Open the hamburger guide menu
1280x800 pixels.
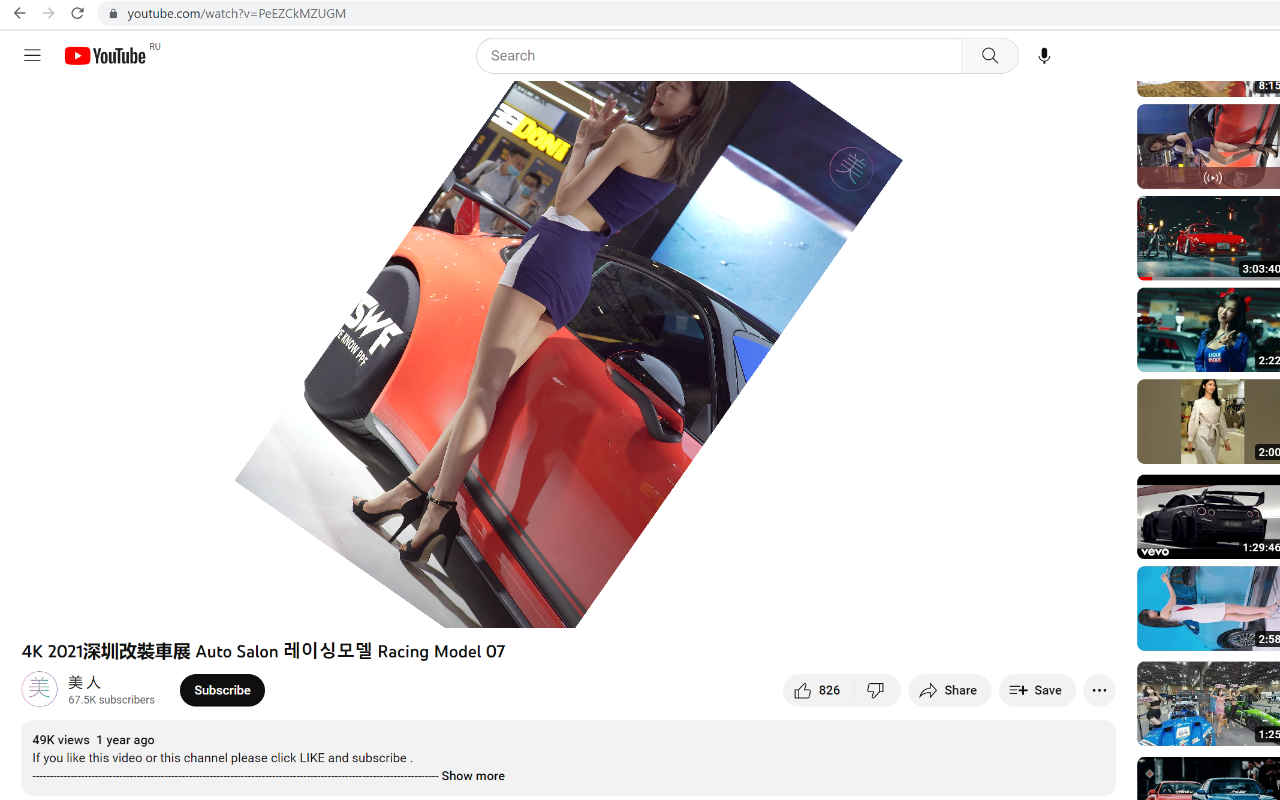coord(32,56)
